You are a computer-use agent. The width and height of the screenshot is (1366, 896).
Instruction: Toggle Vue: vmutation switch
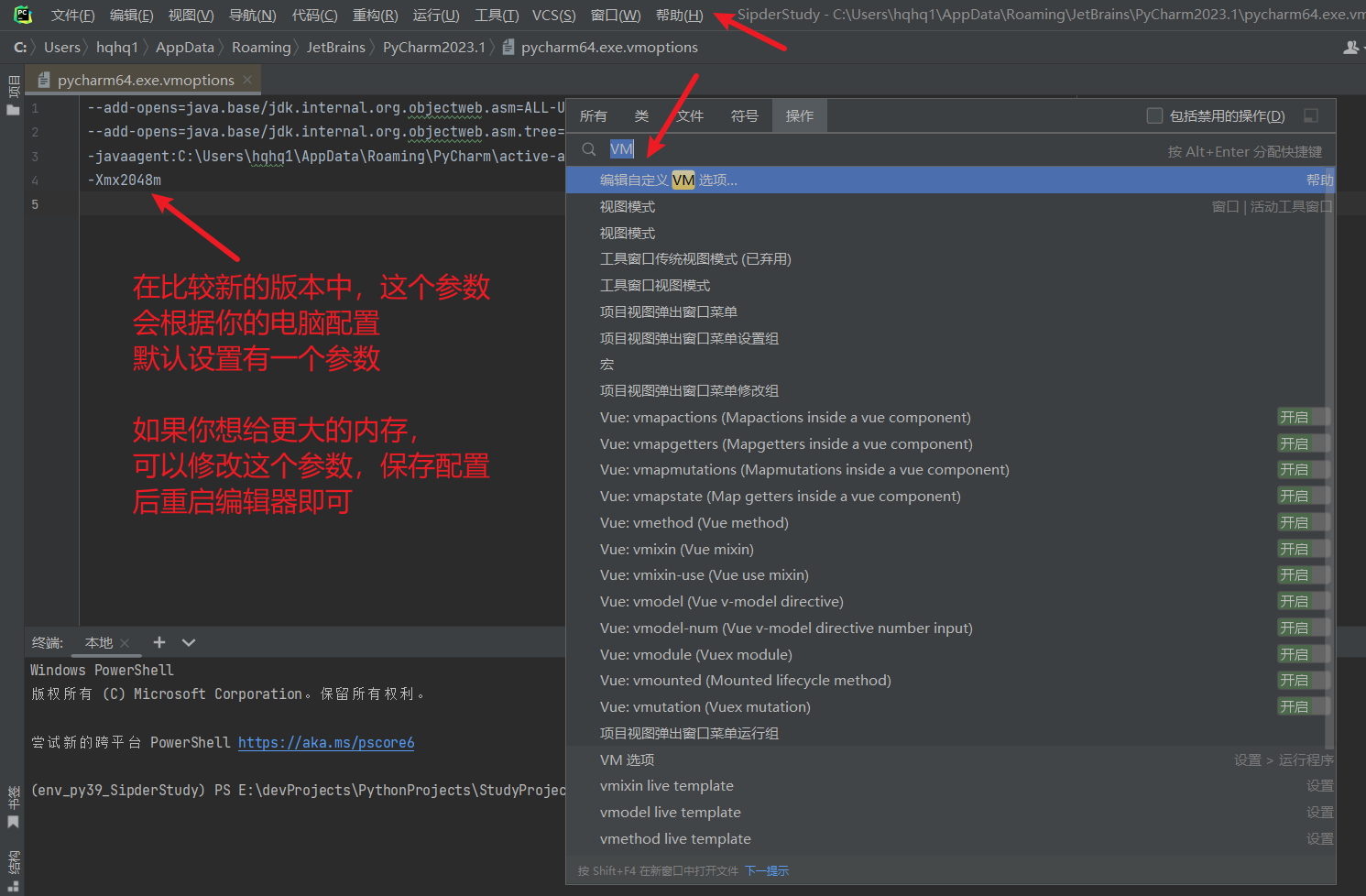point(1303,706)
